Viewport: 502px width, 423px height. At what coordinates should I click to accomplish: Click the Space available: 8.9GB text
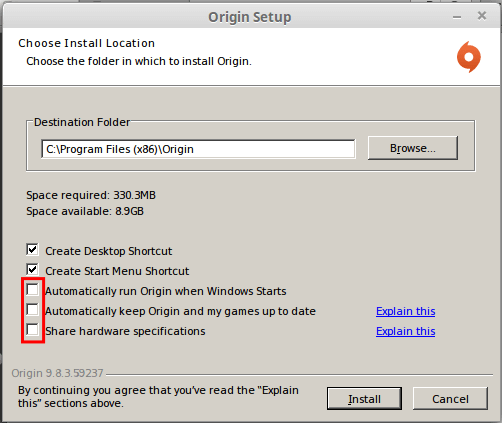85,211
